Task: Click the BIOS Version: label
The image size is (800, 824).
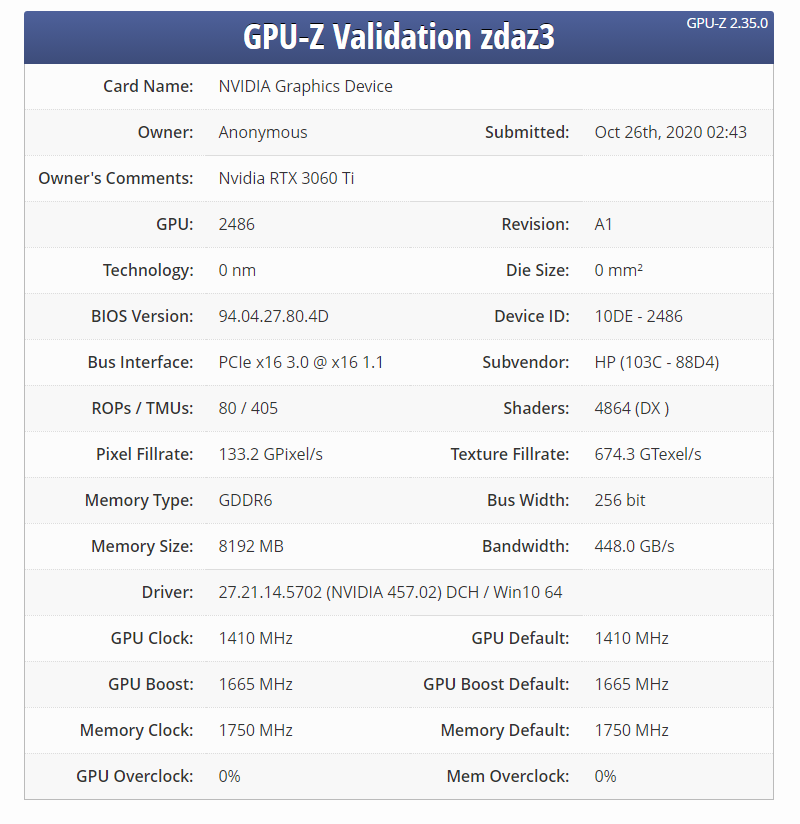Action: click(142, 316)
